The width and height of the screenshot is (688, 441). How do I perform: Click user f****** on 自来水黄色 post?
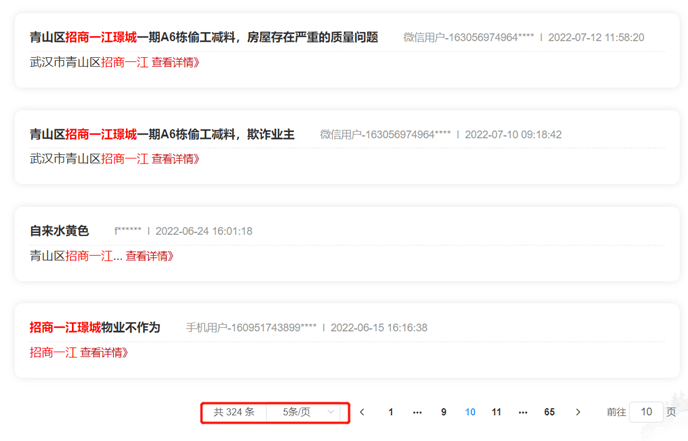128,231
